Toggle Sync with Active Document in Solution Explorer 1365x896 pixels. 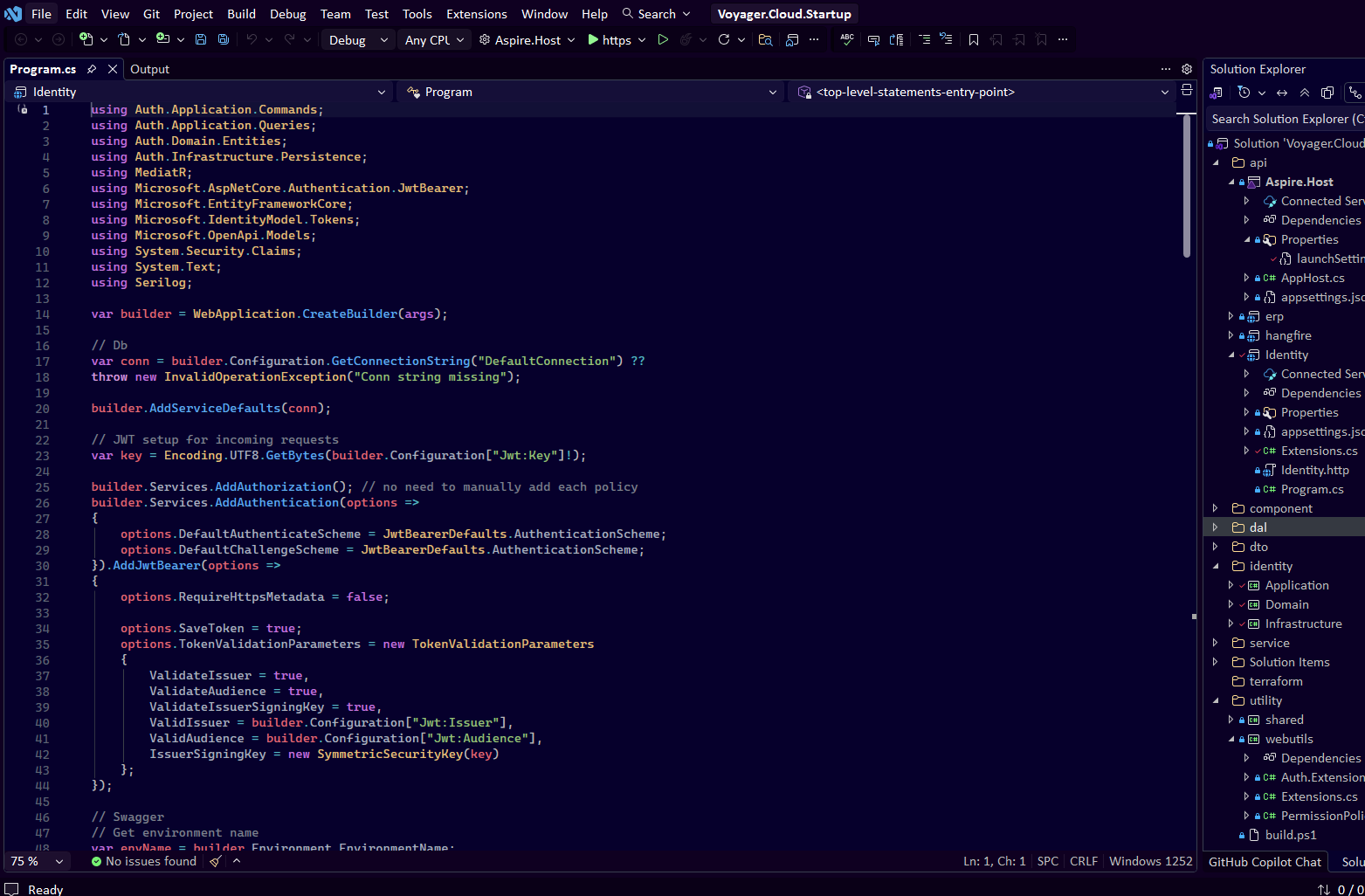pos(1282,93)
